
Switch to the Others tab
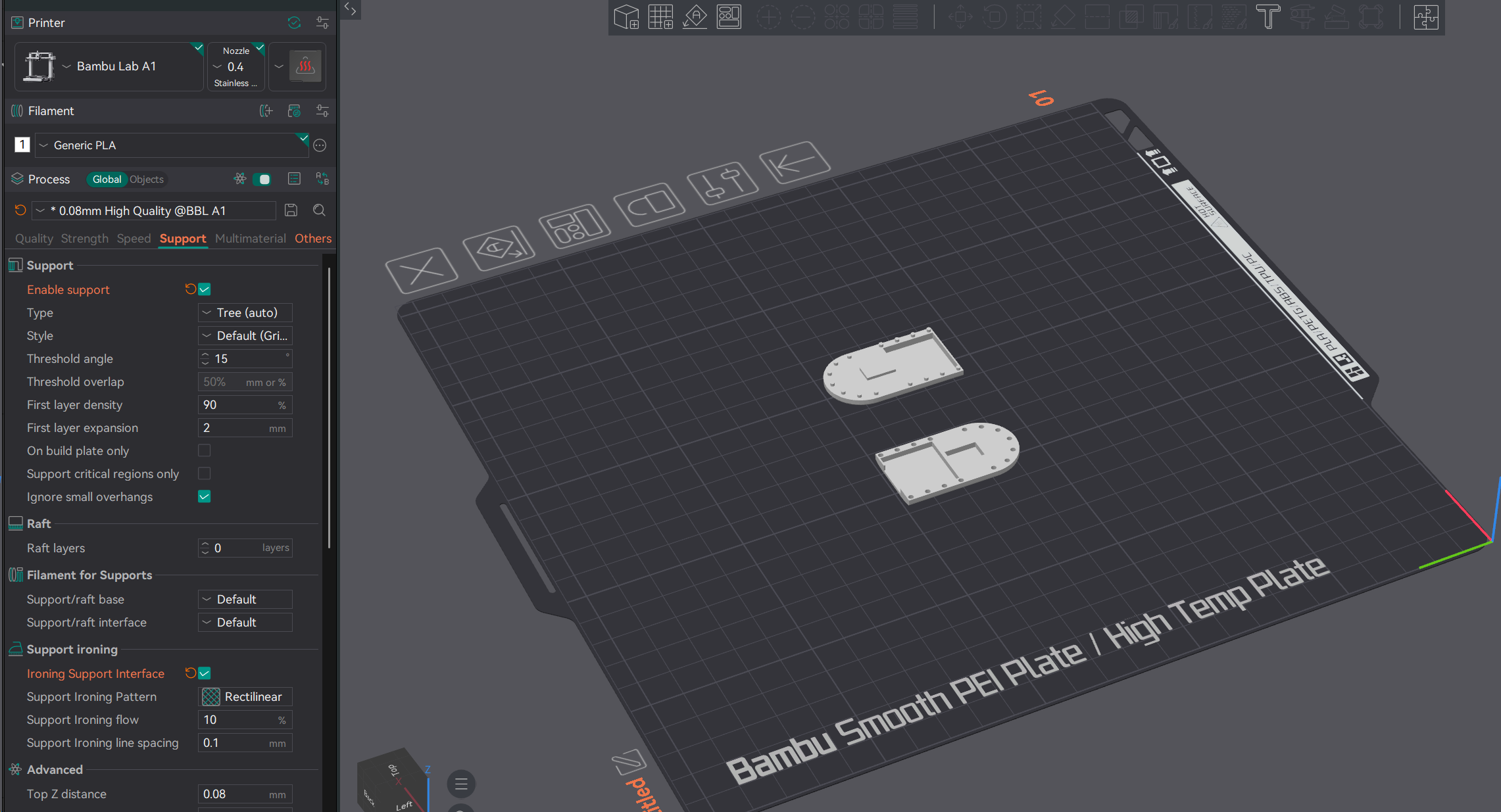coord(313,238)
